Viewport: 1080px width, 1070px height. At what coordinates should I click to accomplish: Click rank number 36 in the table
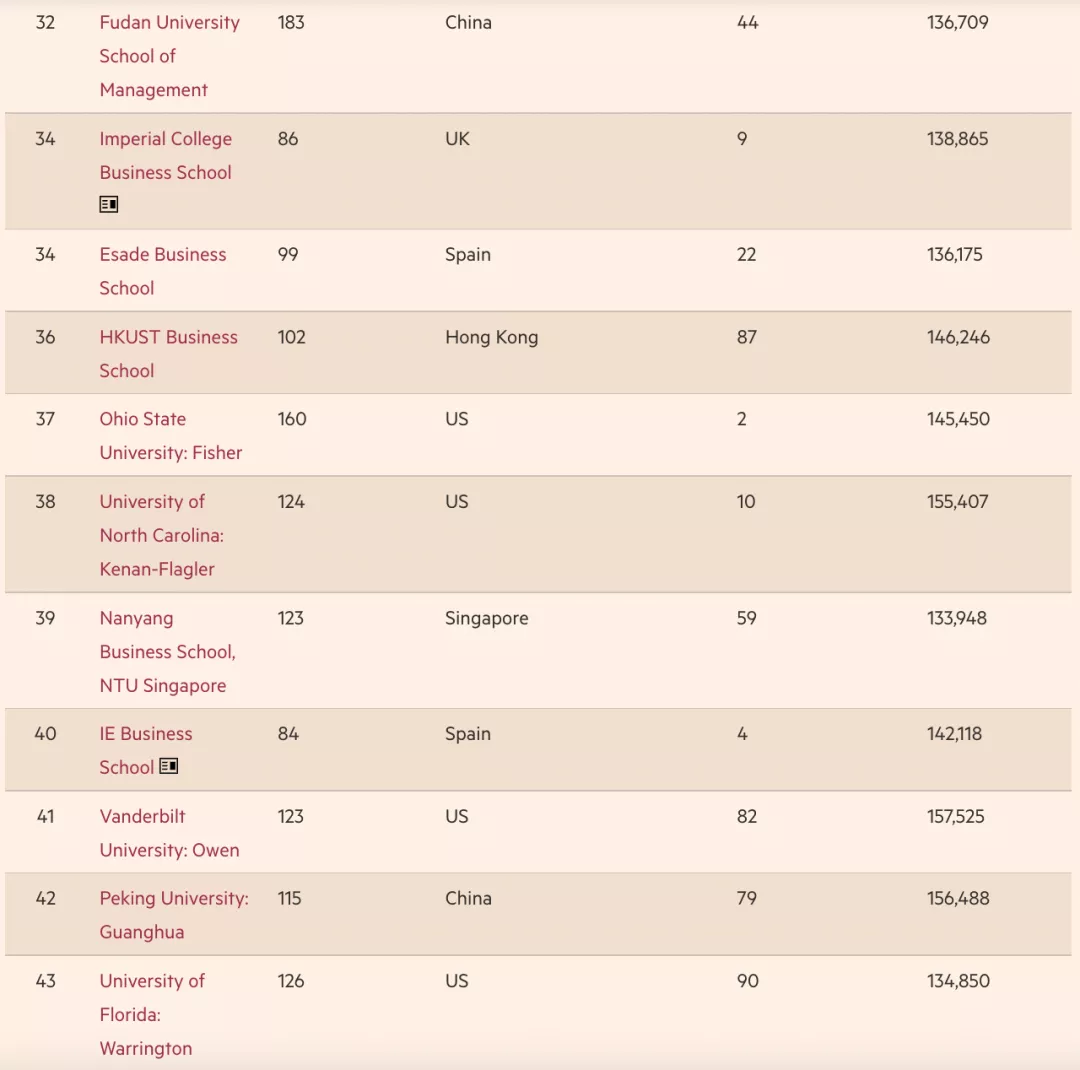(x=45, y=337)
